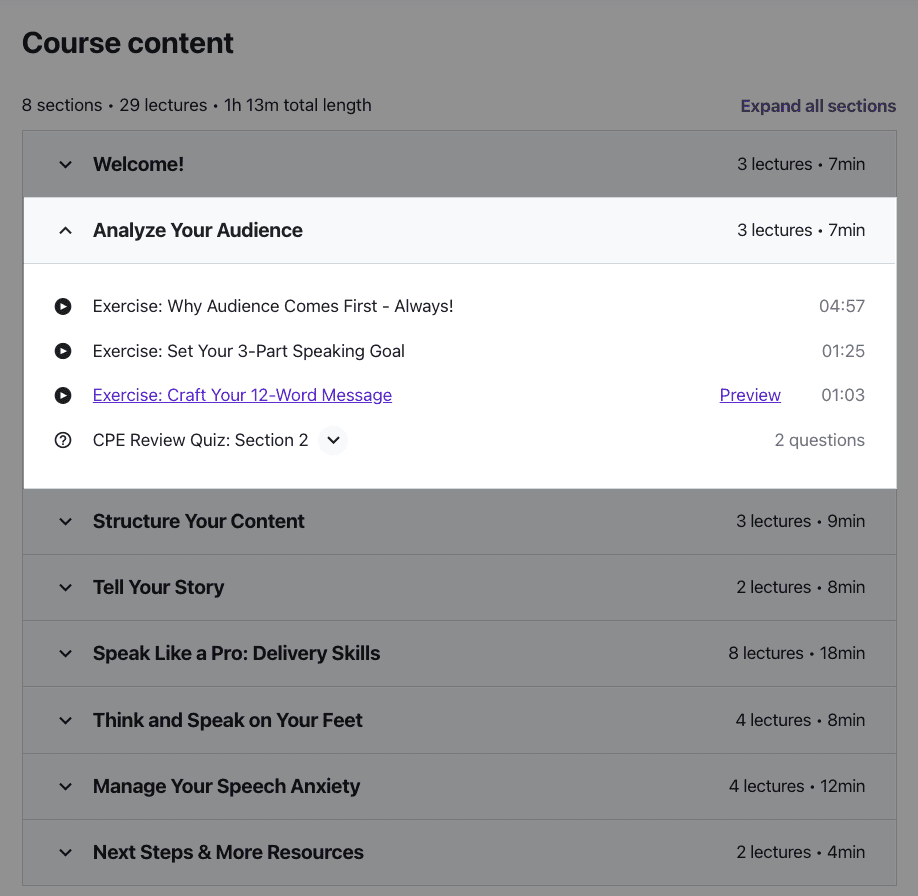Select Exercise: Why Audience Comes First lecture title
Image resolution: width=918 pixels, height=896 pixels.
point(273,306)
